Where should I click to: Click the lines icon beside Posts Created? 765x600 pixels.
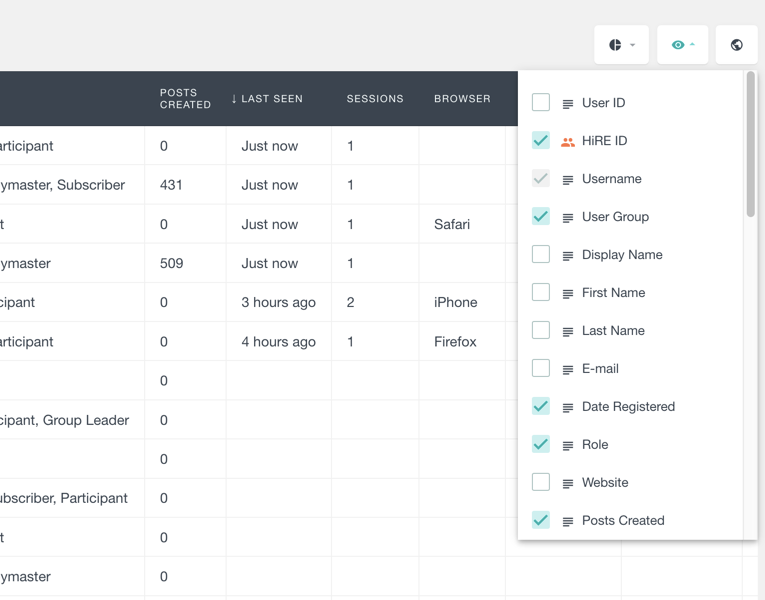tap(567, 521)
